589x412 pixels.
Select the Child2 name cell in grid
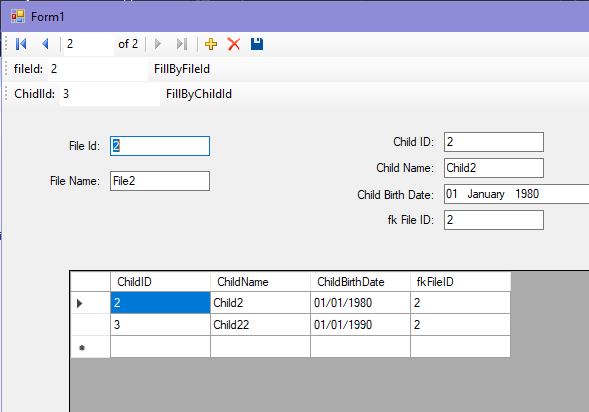coord(260,303)
